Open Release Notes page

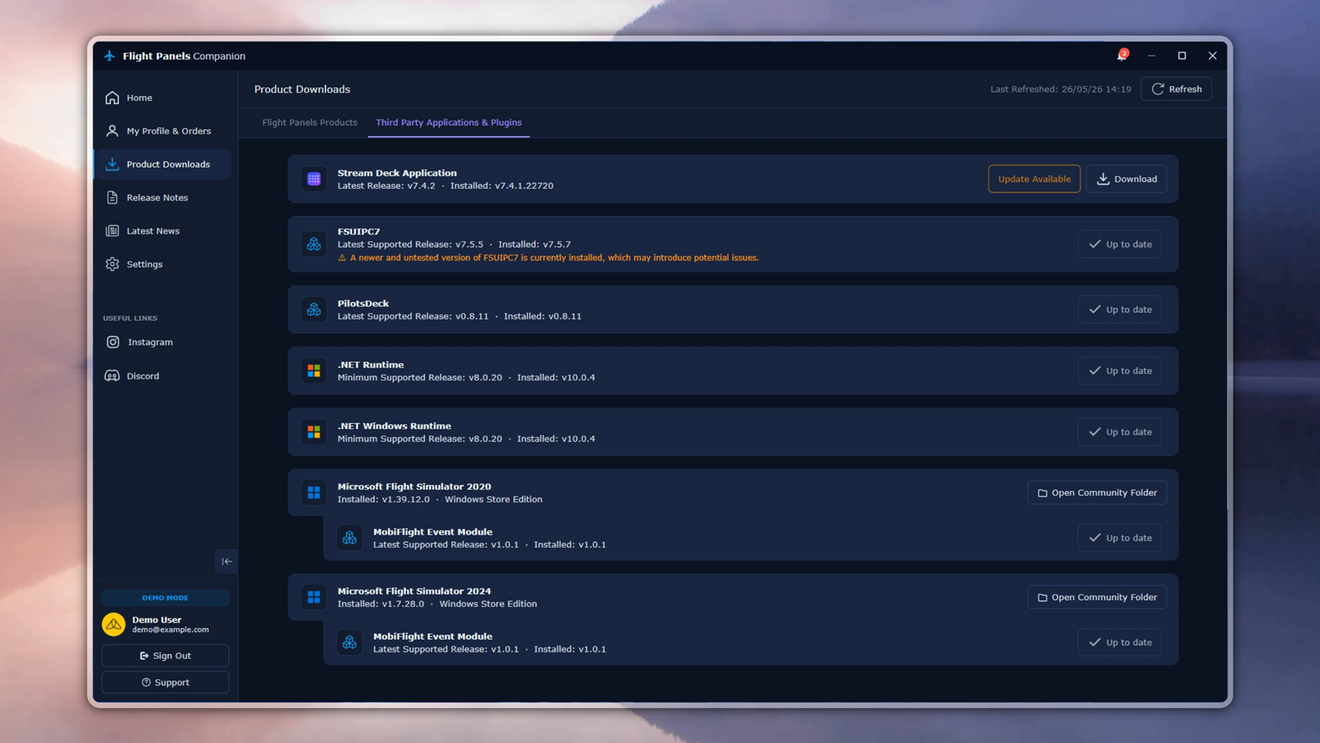point(163,198)
